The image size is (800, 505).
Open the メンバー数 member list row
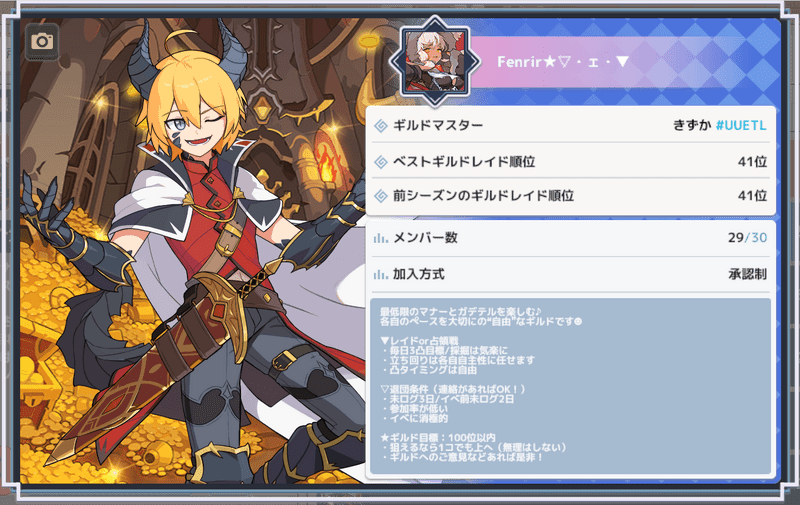(571, 238)
